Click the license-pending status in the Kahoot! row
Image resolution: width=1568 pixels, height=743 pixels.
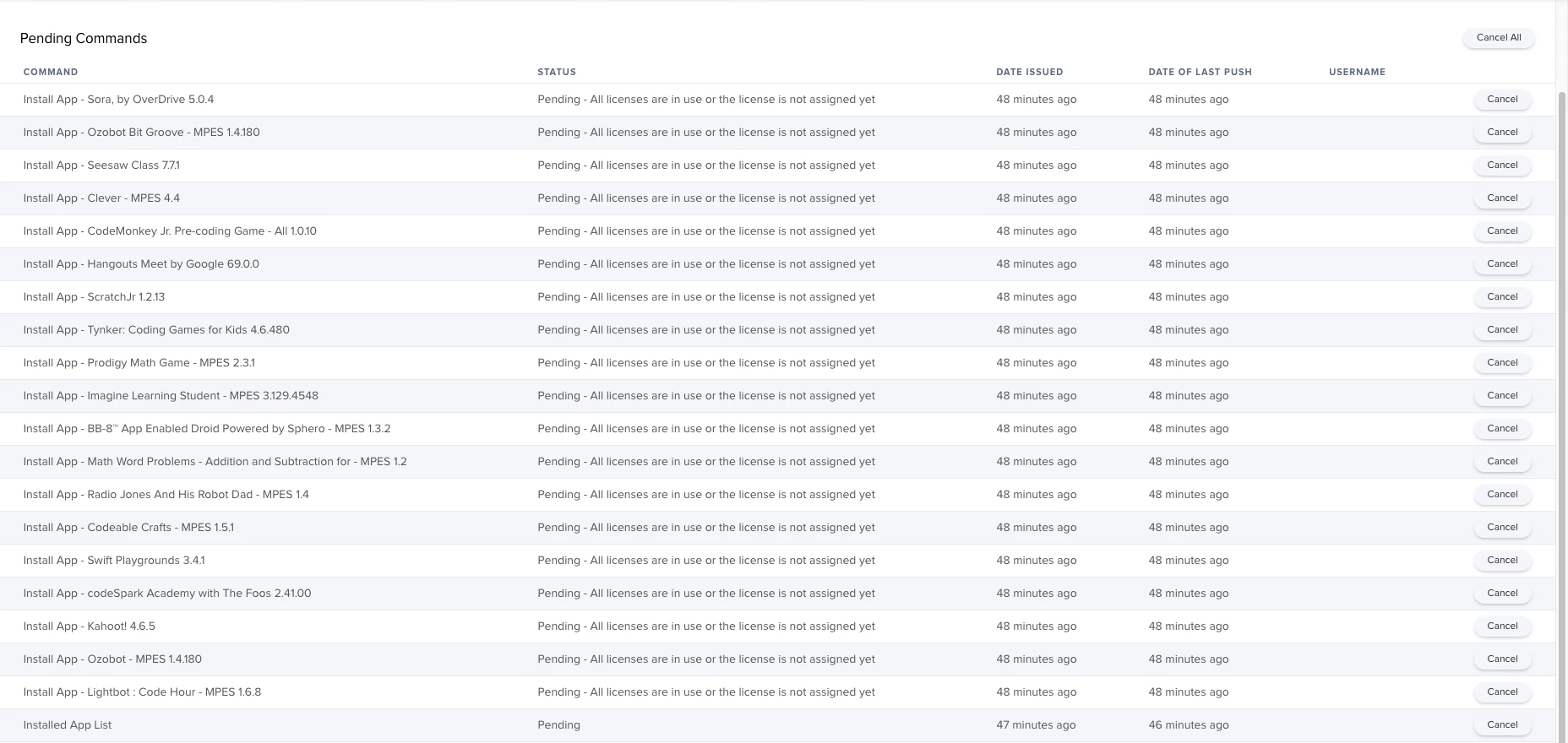(706, 626)
